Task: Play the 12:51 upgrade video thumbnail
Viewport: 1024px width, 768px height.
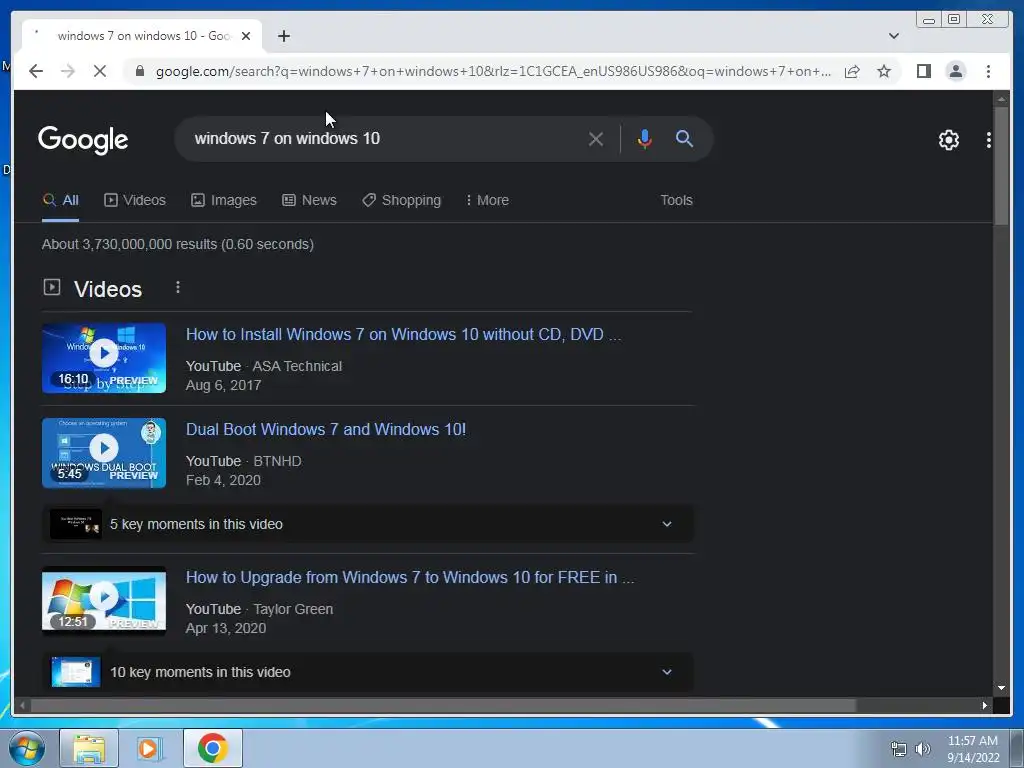Action: [104, 601]
